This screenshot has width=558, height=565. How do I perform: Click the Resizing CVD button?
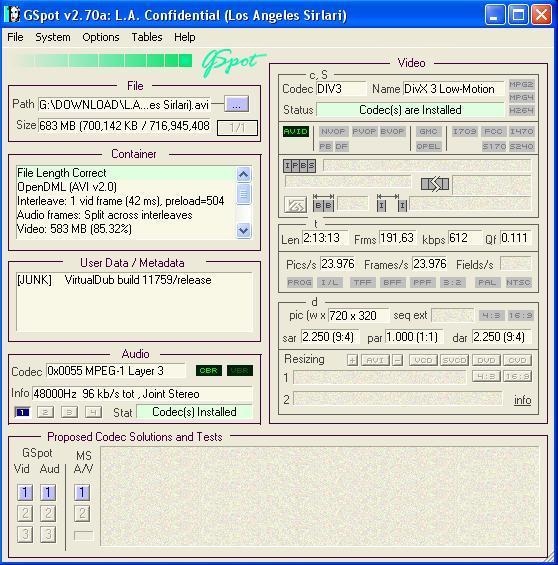tap(517, 360)
